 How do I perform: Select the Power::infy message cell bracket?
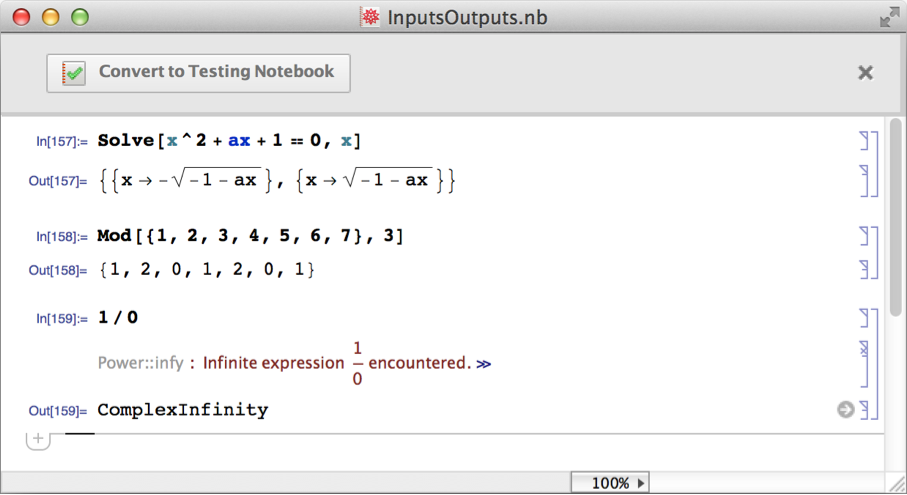864,363
